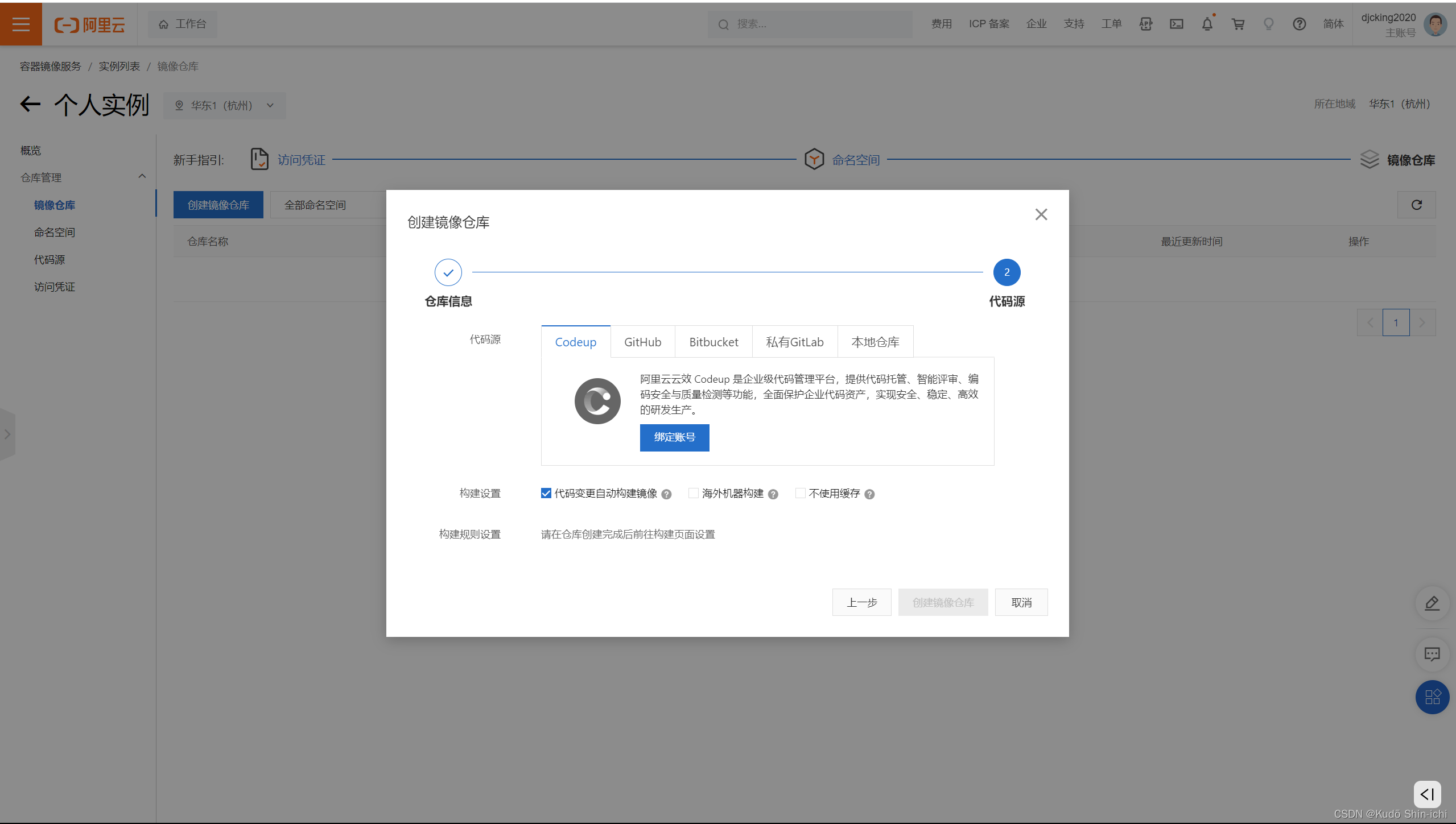Image resolution: width=1456 pixels, height=824 pixels.
Task: Enable 海外机器构建 checkbox
Action: pos(694,493)
